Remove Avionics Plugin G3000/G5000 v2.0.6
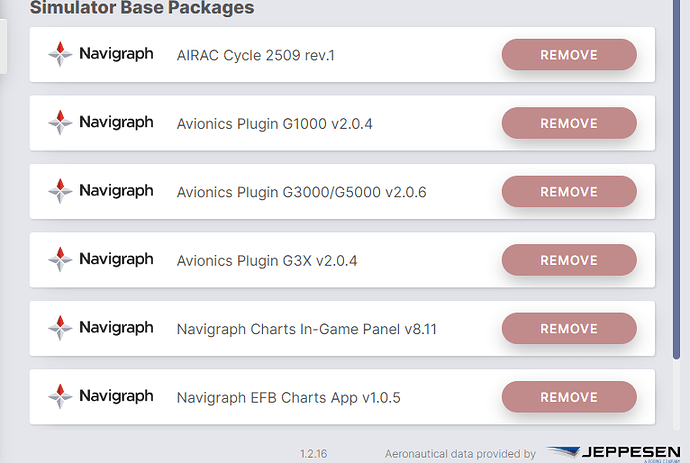The height and width of the screenshot is (463, 690). pos(569,192)
